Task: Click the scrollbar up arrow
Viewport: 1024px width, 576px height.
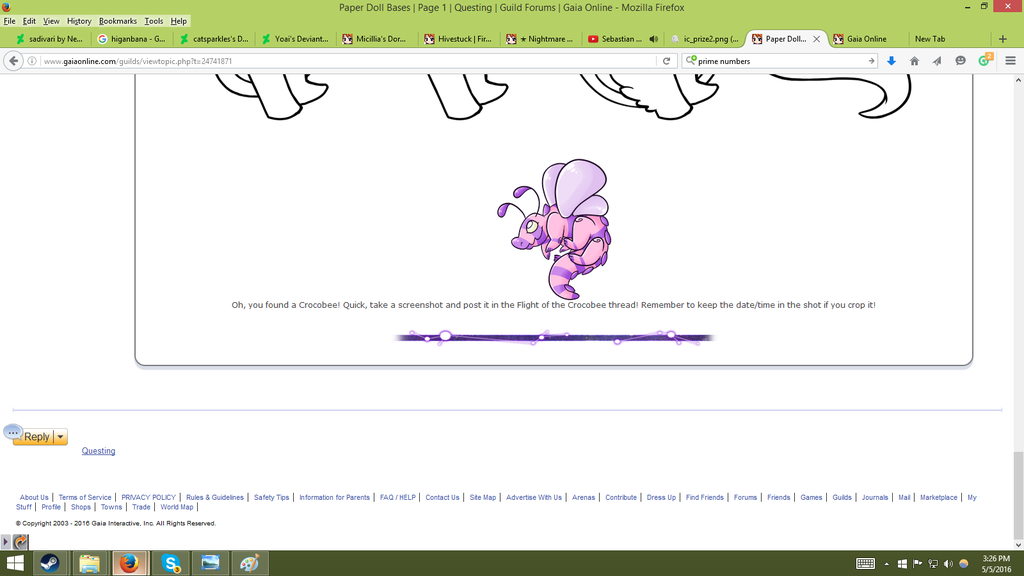Action: (1018, 80)
